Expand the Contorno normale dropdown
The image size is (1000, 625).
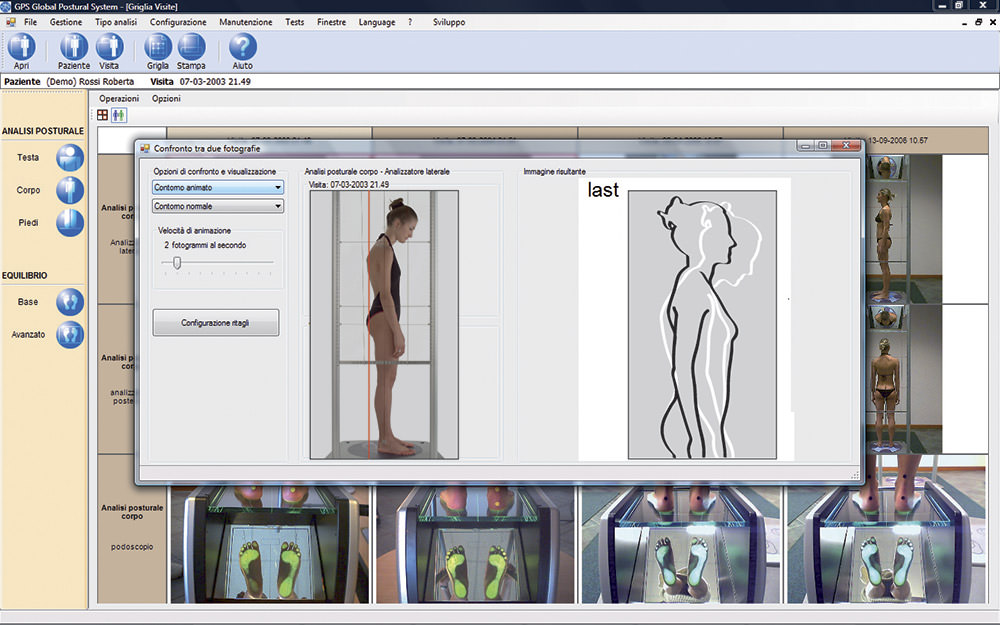(218, 206)
